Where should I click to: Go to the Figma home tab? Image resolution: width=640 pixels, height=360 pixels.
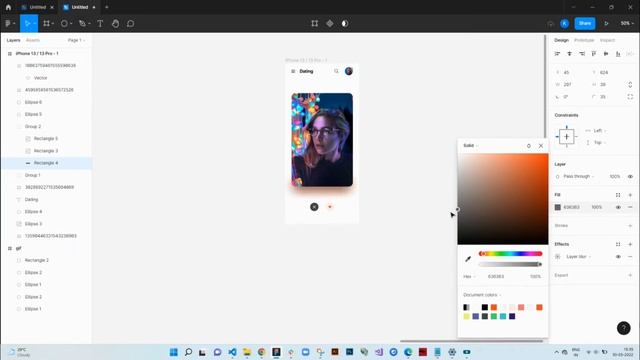coord(8,7)
